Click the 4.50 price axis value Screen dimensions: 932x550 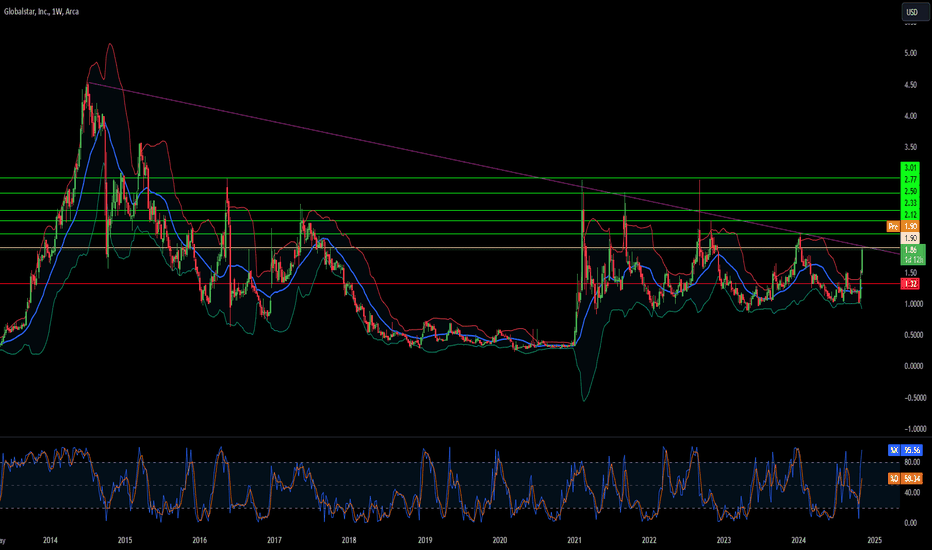click(910, 85)
